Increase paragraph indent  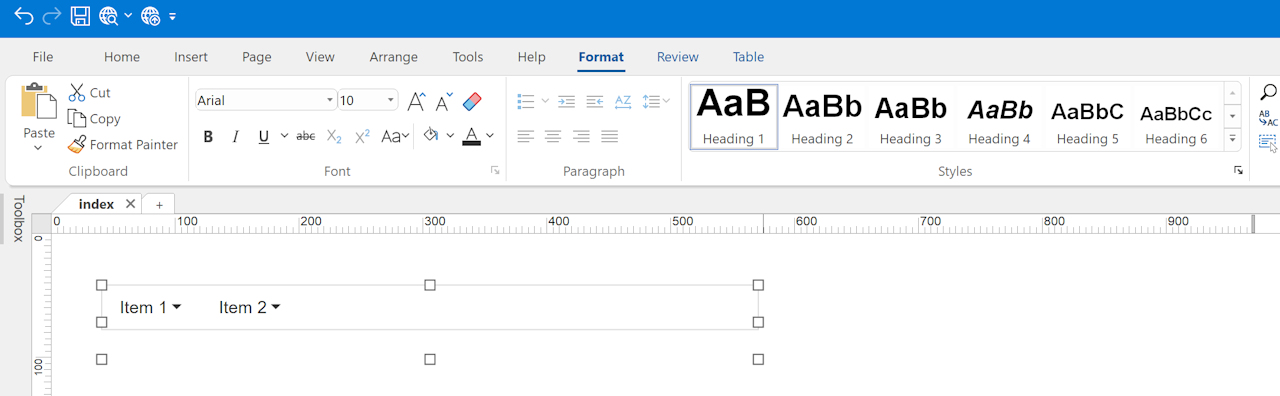click(x=566, y=101)
